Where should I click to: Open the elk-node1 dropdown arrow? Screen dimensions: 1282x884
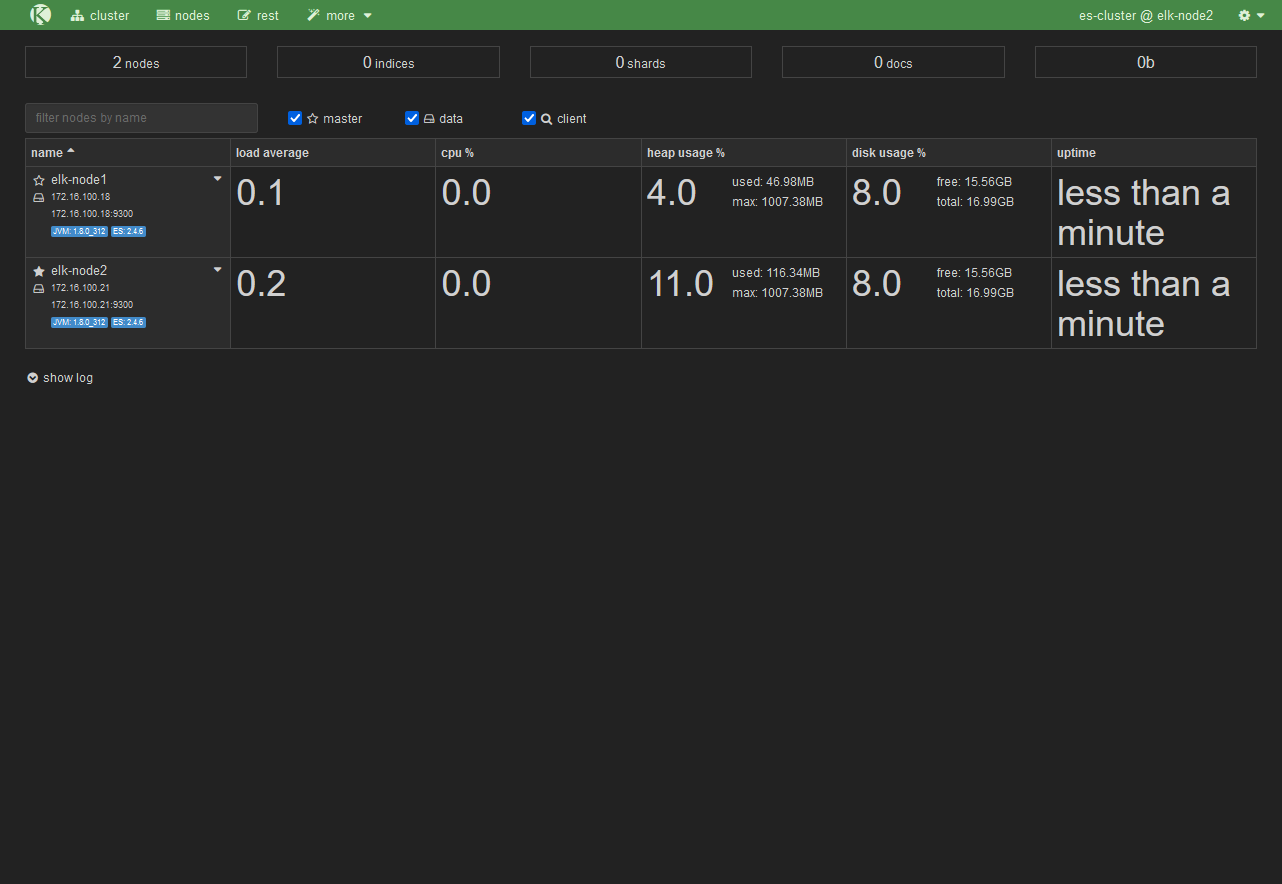click(x=217, y=179)
